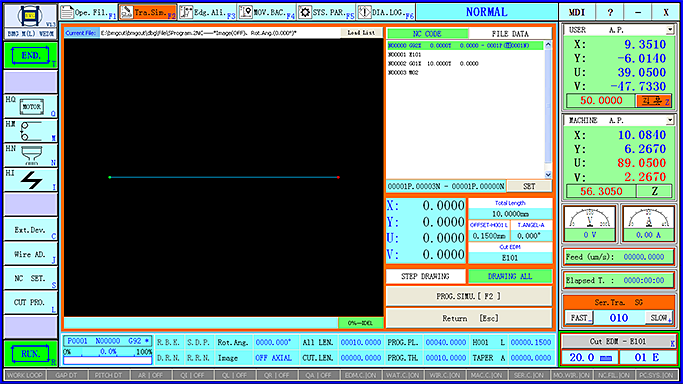This screenshot has width=683, height=384.
Task: Click the NC code list scroll-down arrow
Action: [548, 175]
